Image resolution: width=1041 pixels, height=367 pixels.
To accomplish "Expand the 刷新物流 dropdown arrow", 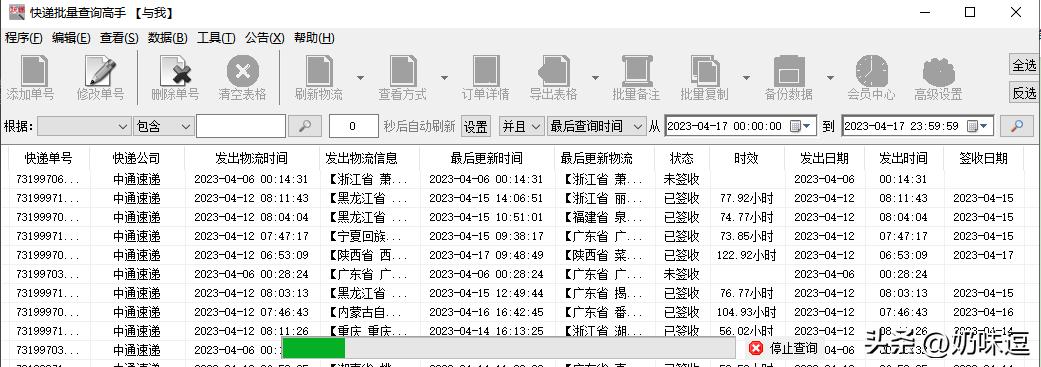I will click(360, 78).
